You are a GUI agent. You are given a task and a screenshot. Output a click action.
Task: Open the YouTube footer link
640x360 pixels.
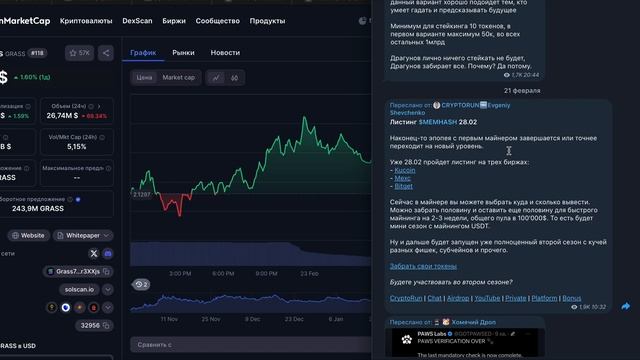click(x=487, y=298)
